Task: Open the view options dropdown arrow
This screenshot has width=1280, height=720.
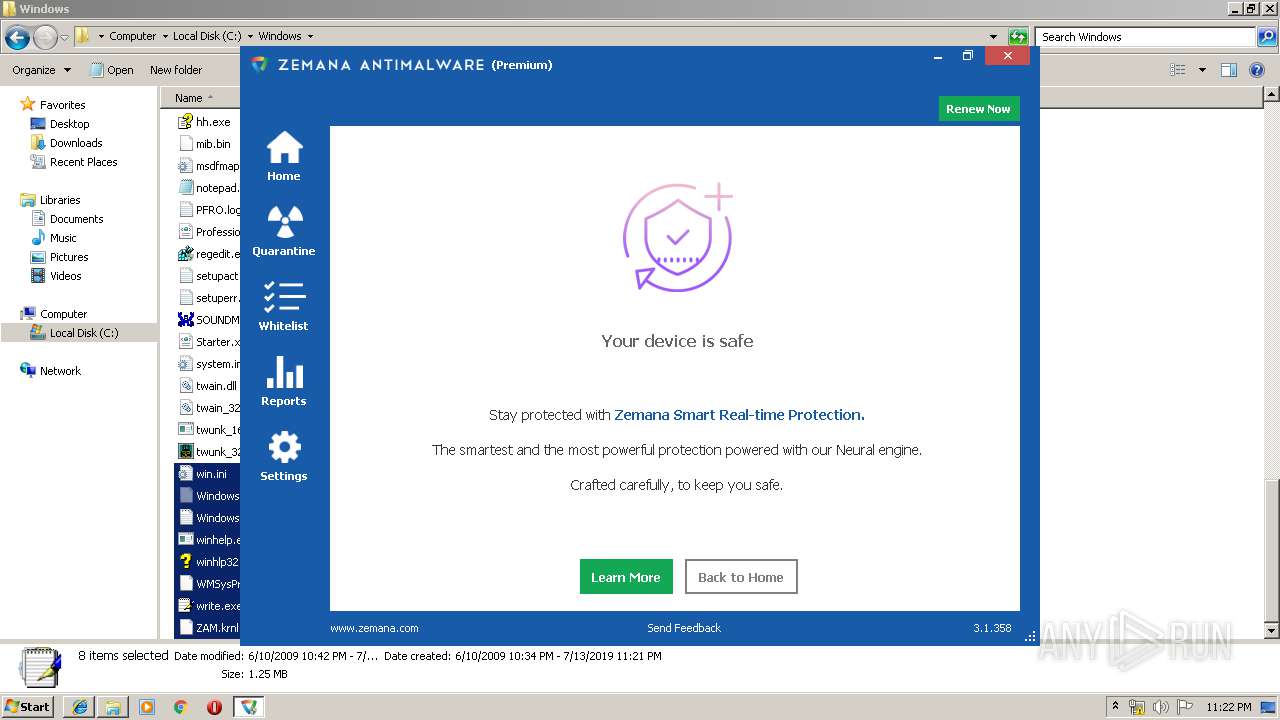Action: pos(1202,70)
